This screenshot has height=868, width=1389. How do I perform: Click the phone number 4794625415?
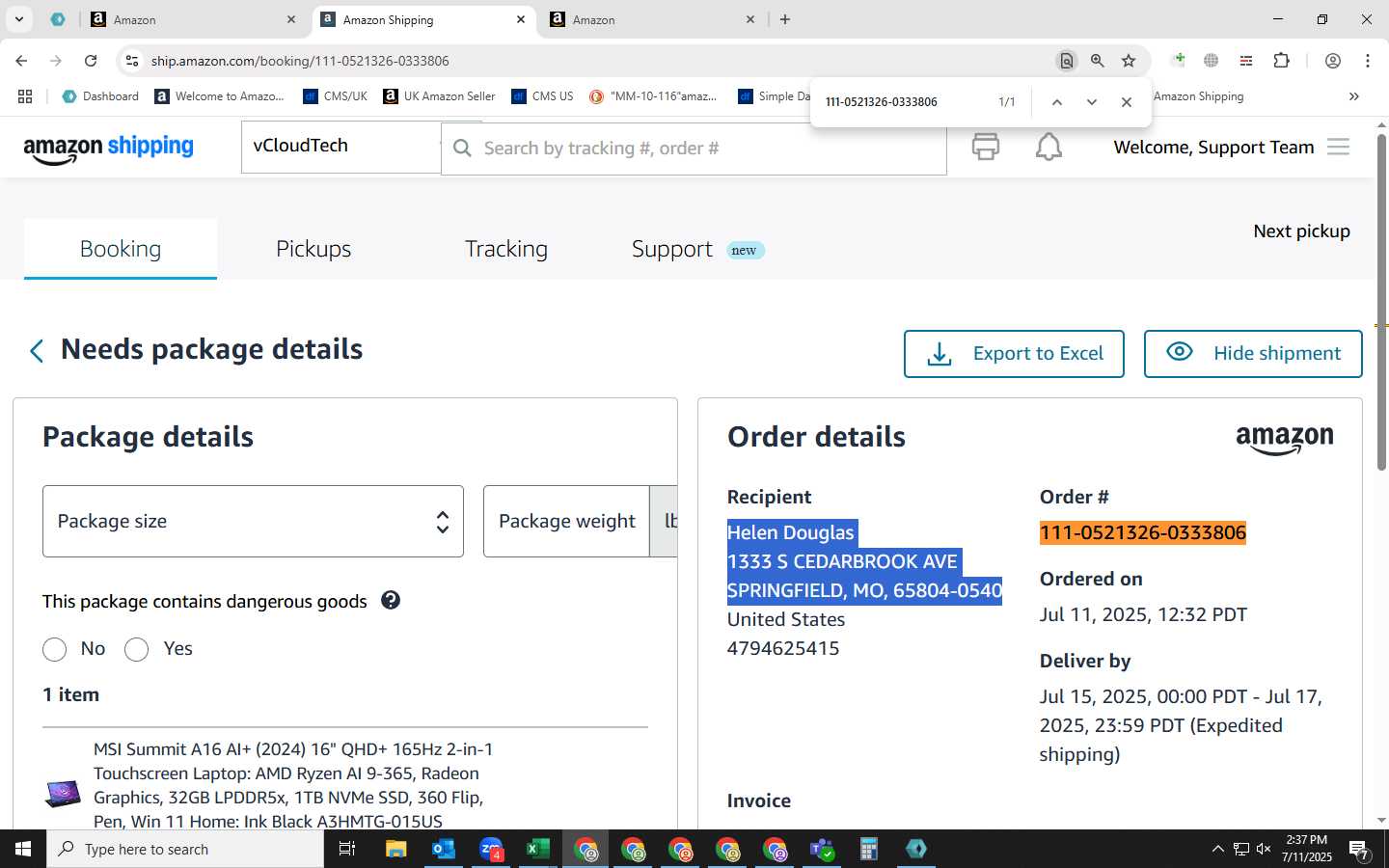coord(783,648)
